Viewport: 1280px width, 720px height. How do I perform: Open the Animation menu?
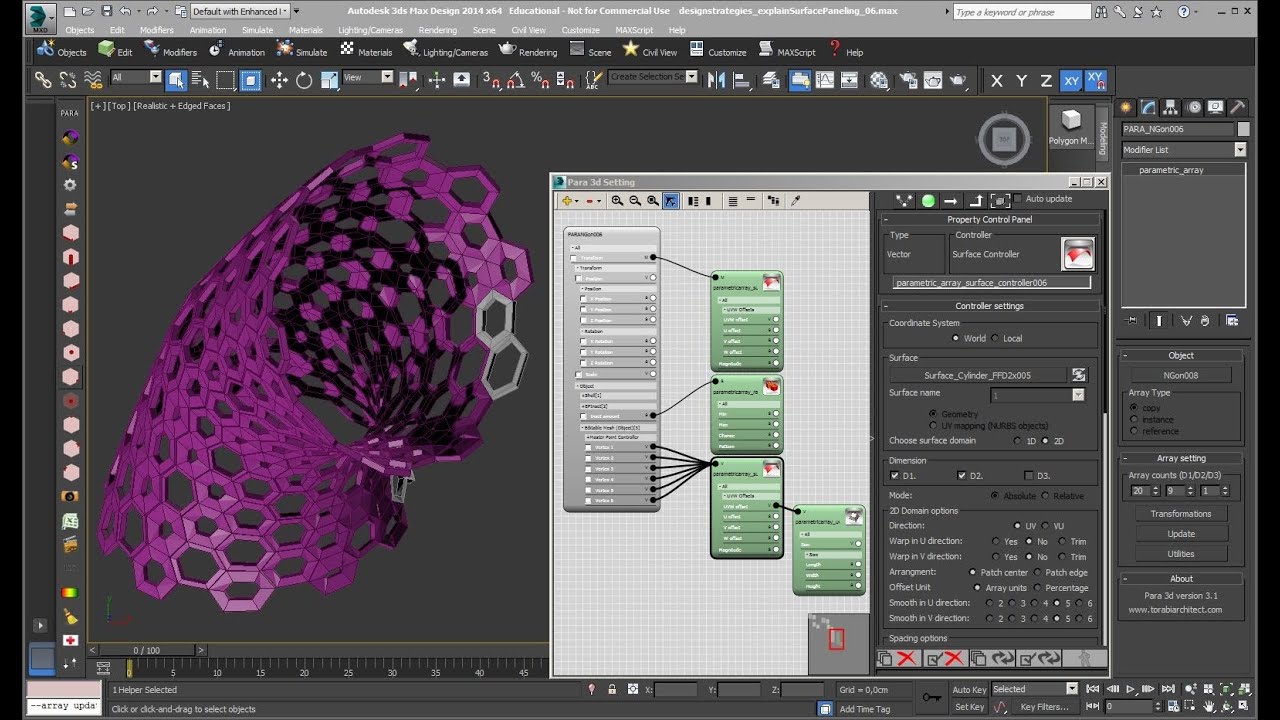pos(208,30)
